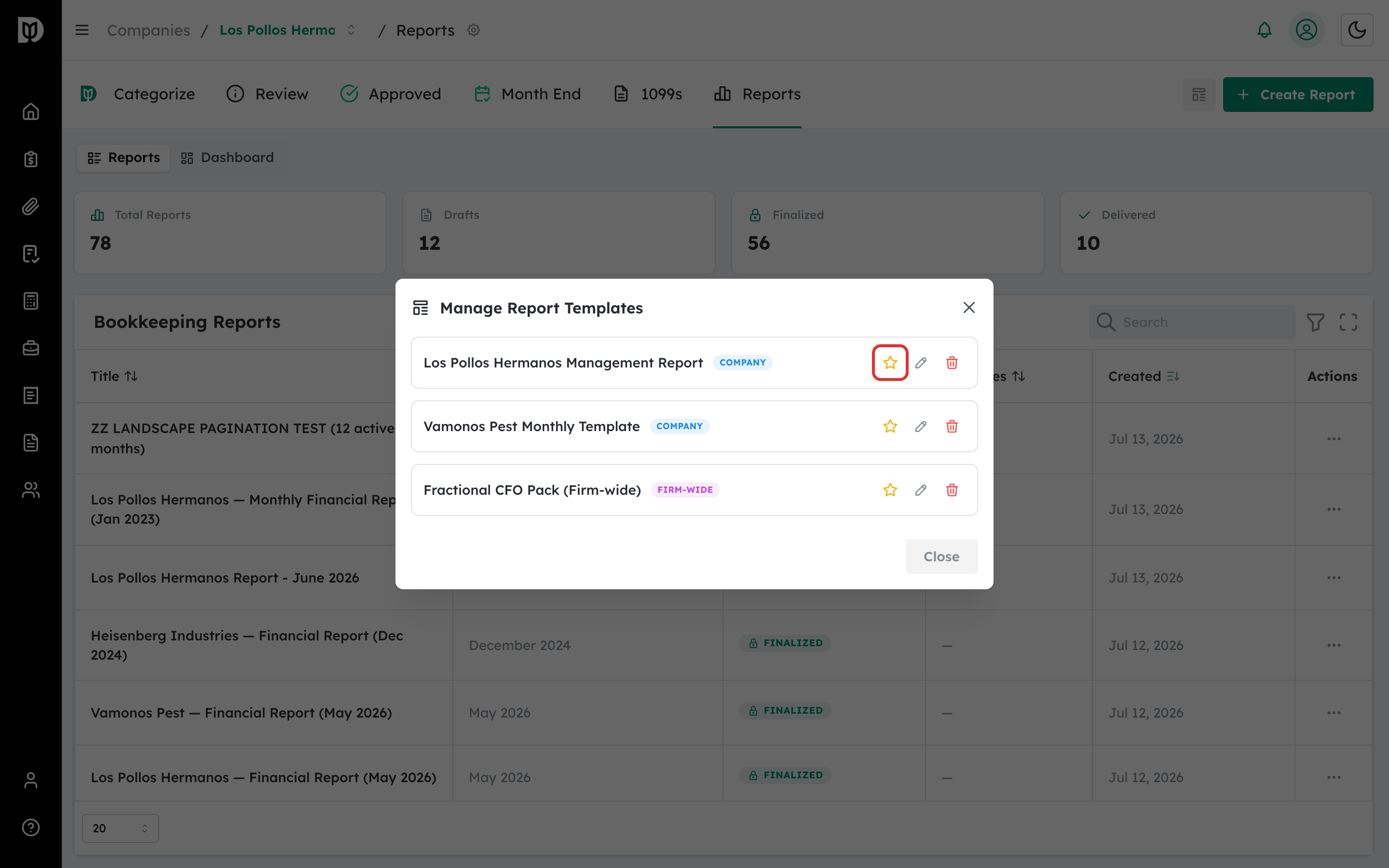
Task: Delete Los Pollos Hermanos Management Report template
Action: 952,362
